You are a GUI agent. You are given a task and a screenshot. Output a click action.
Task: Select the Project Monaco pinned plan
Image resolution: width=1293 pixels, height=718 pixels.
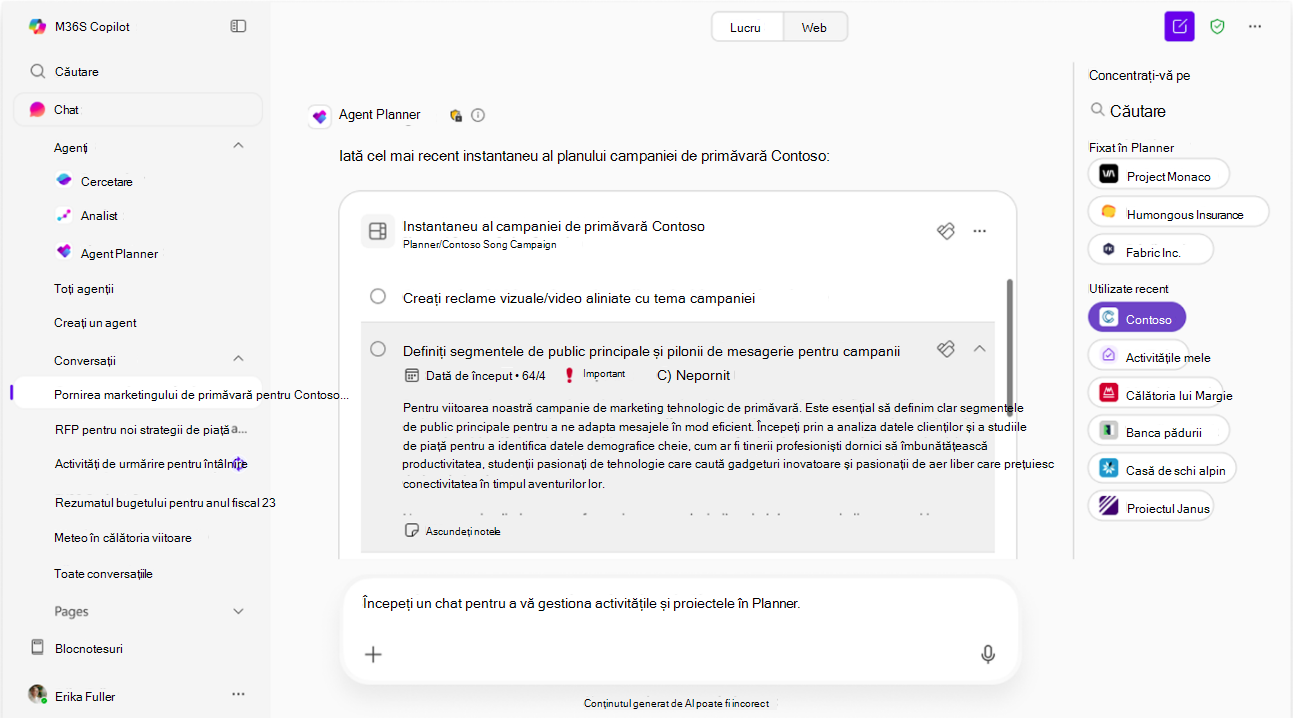click(1158, 175)
